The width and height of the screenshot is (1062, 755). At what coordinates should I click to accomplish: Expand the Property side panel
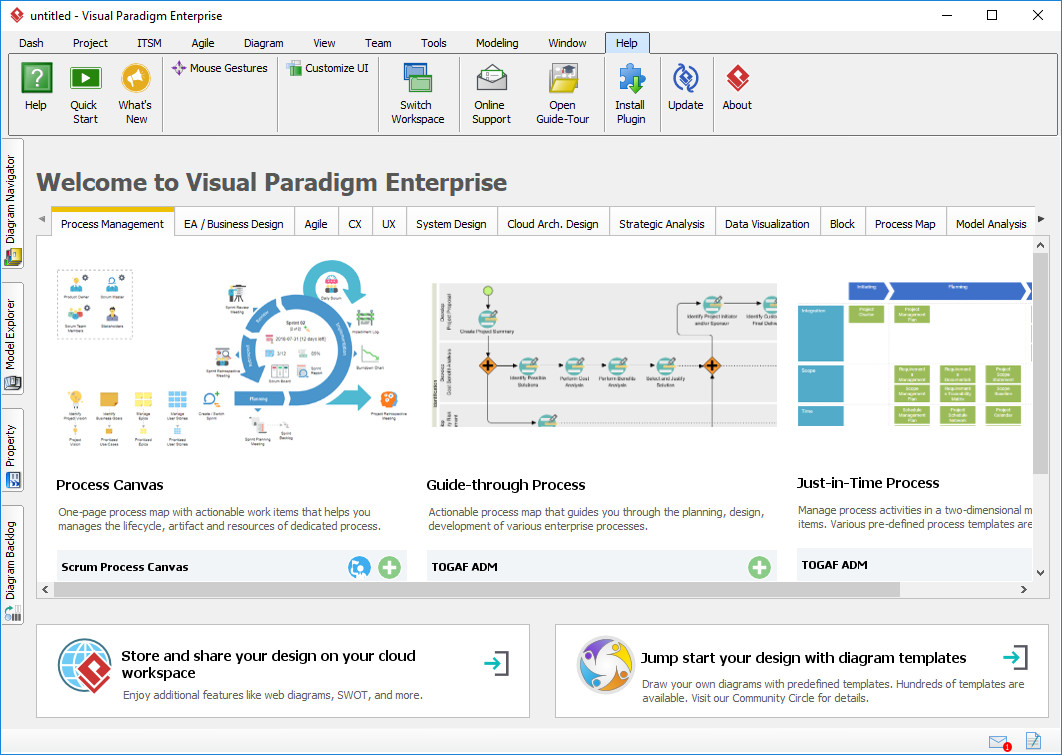[x=12, y=450]
